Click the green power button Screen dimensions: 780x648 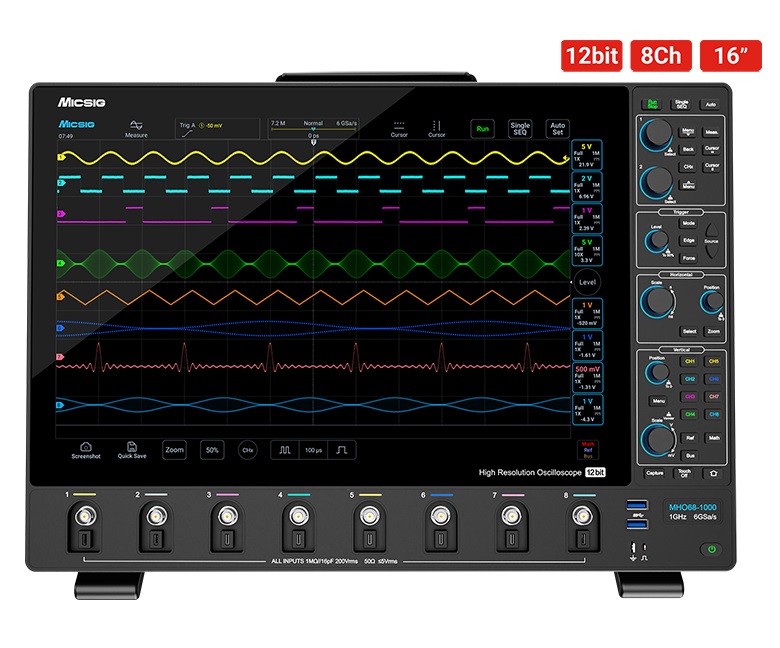click(x=712, y=549)
